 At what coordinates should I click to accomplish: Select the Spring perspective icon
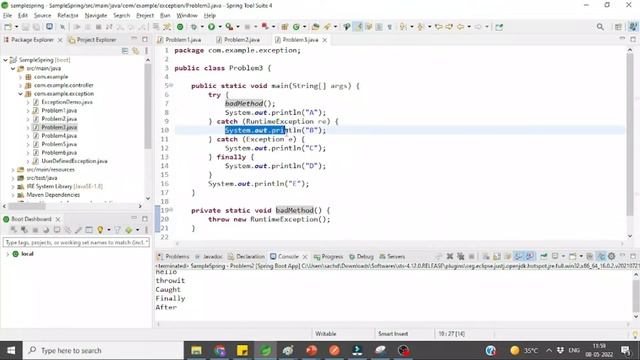[633, 27]
